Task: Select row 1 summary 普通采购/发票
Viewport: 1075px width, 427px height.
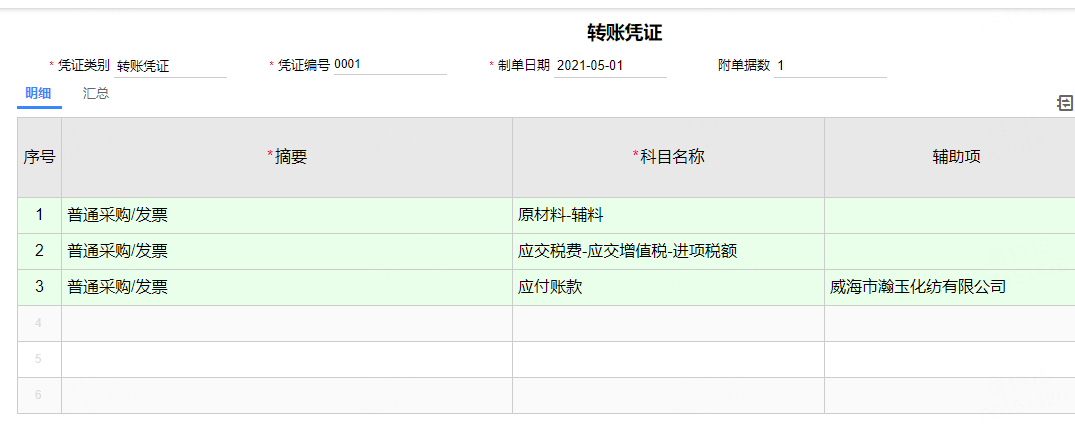Action: [x=287, y=215]
